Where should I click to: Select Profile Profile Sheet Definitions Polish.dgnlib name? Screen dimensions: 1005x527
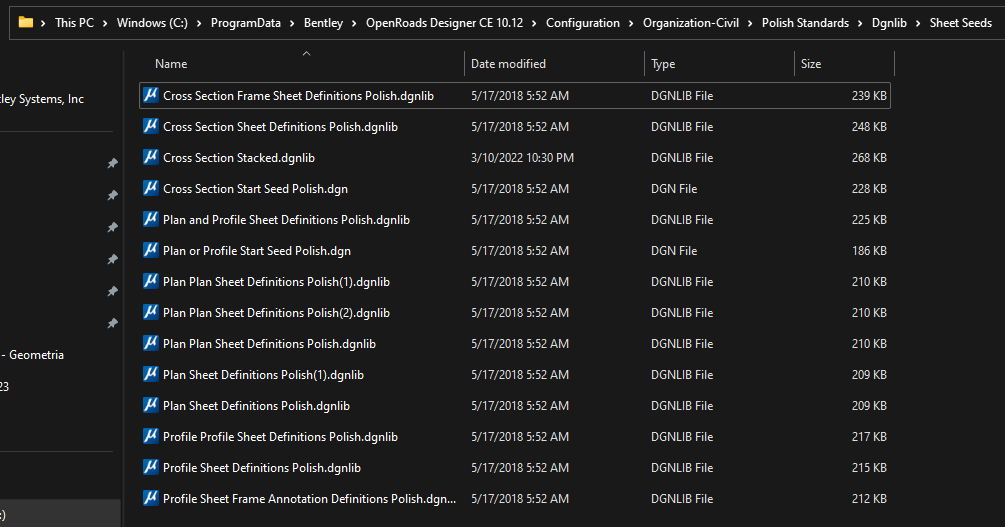click(x=280, y=437)
